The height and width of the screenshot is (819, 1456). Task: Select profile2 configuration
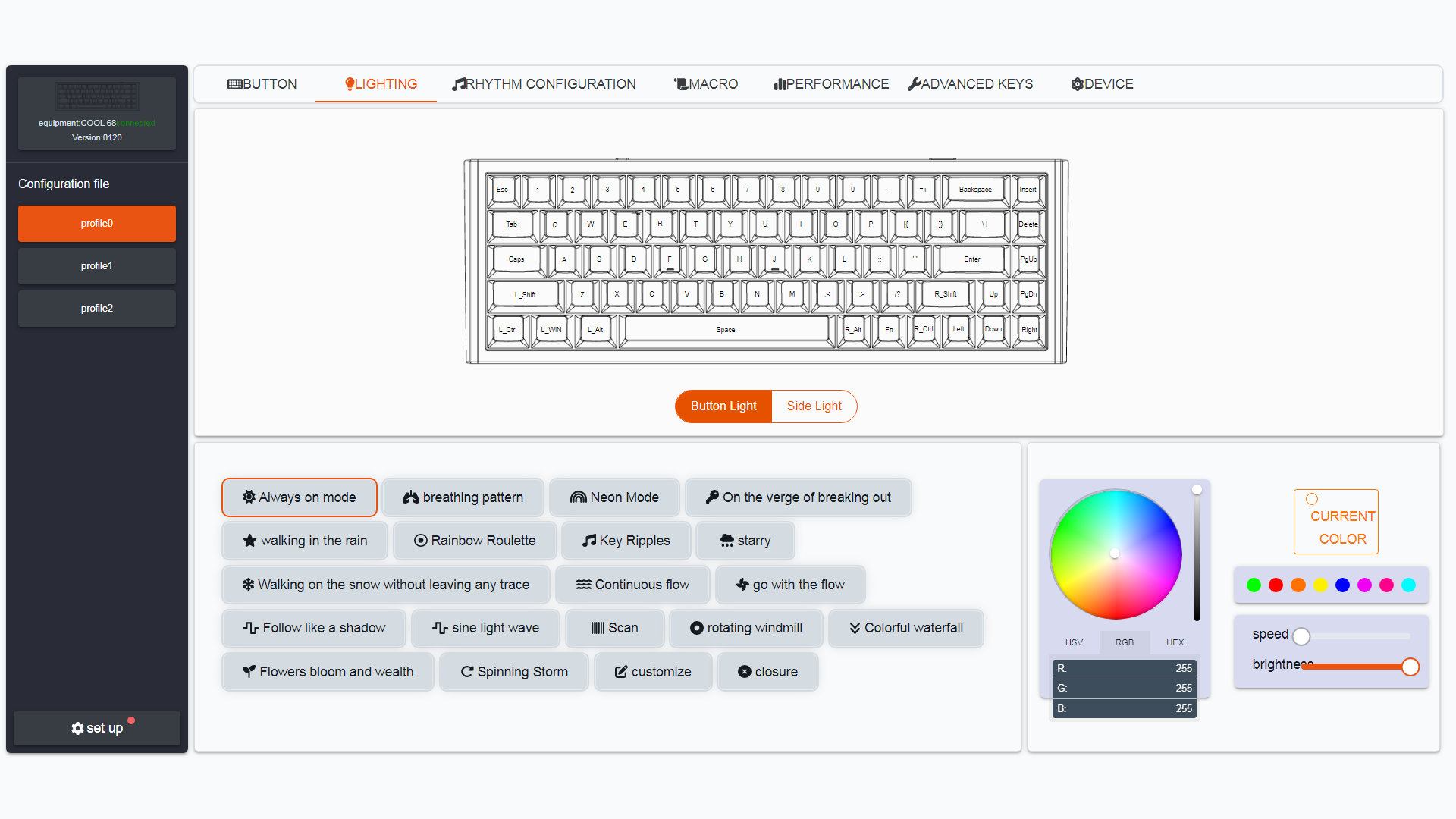[x=97, y=309]
